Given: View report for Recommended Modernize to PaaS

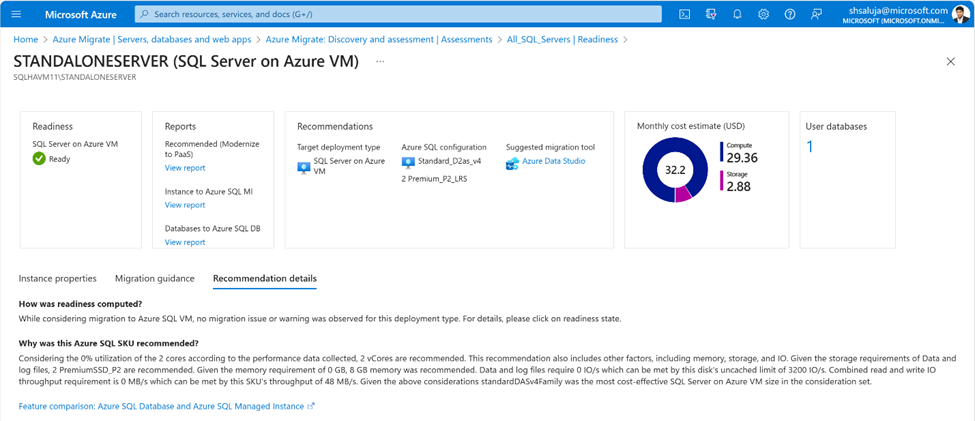Looking at the screenshot, I should 185,168.
